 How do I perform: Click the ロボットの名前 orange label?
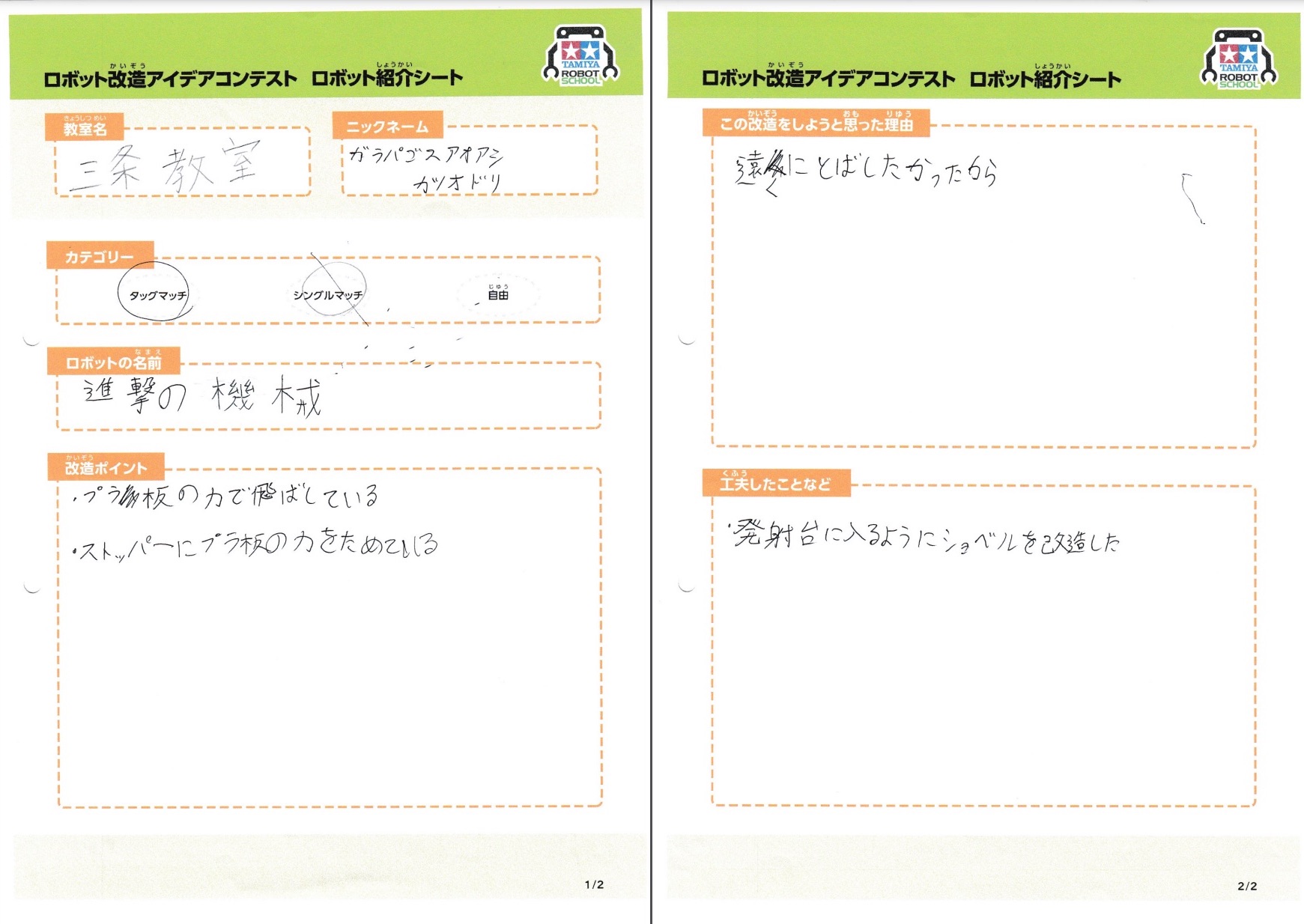114,361
